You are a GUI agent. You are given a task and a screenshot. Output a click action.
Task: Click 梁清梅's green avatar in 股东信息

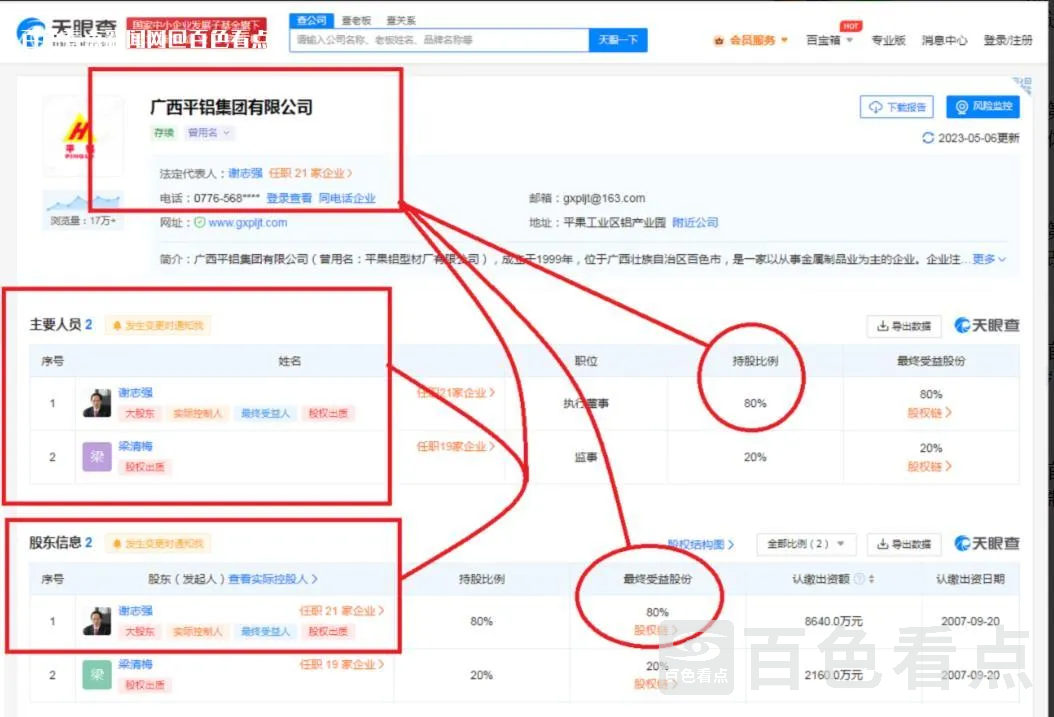(x=97, y=674)
